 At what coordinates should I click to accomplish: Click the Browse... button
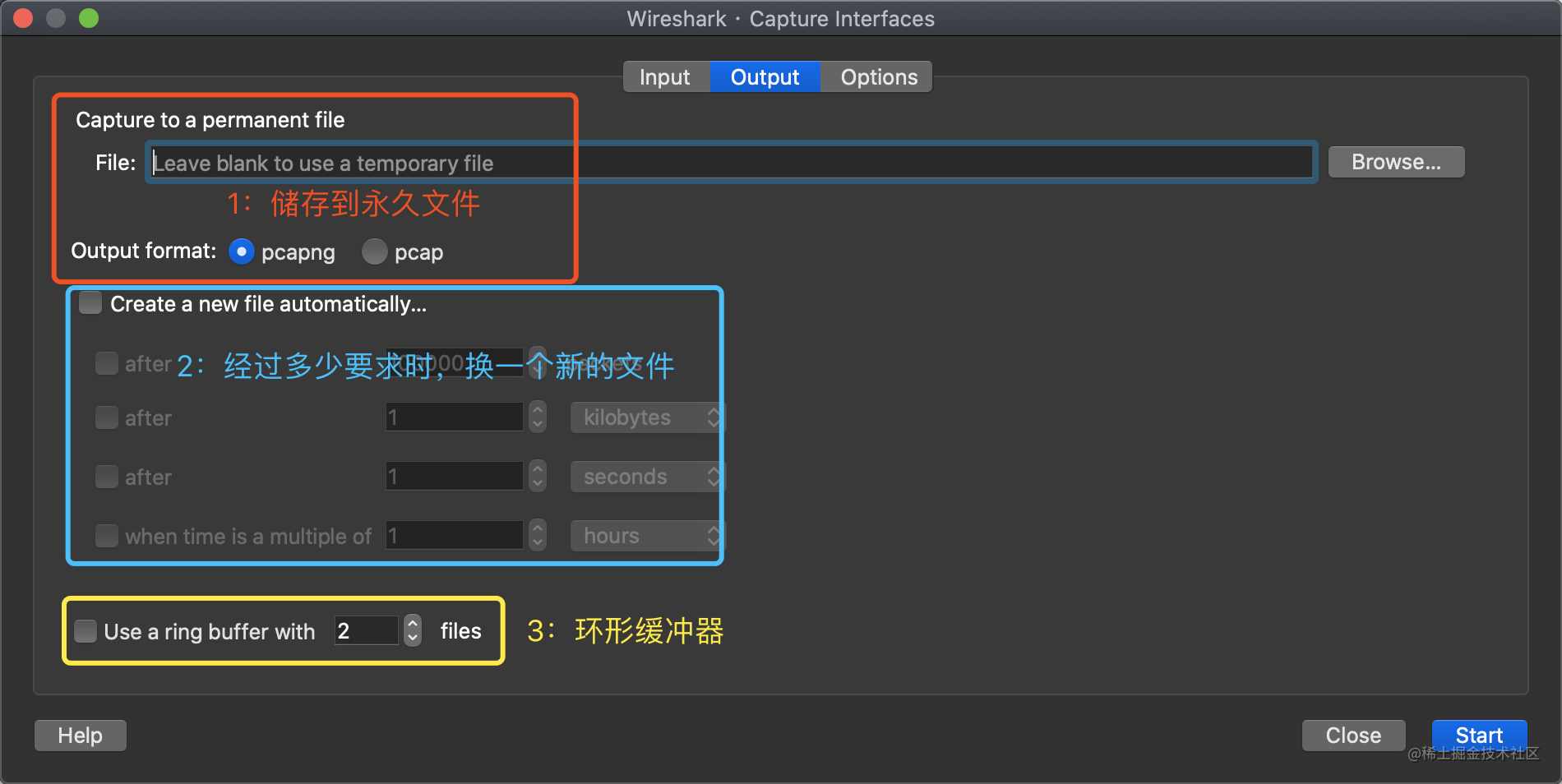click(x=1396, y=162)
